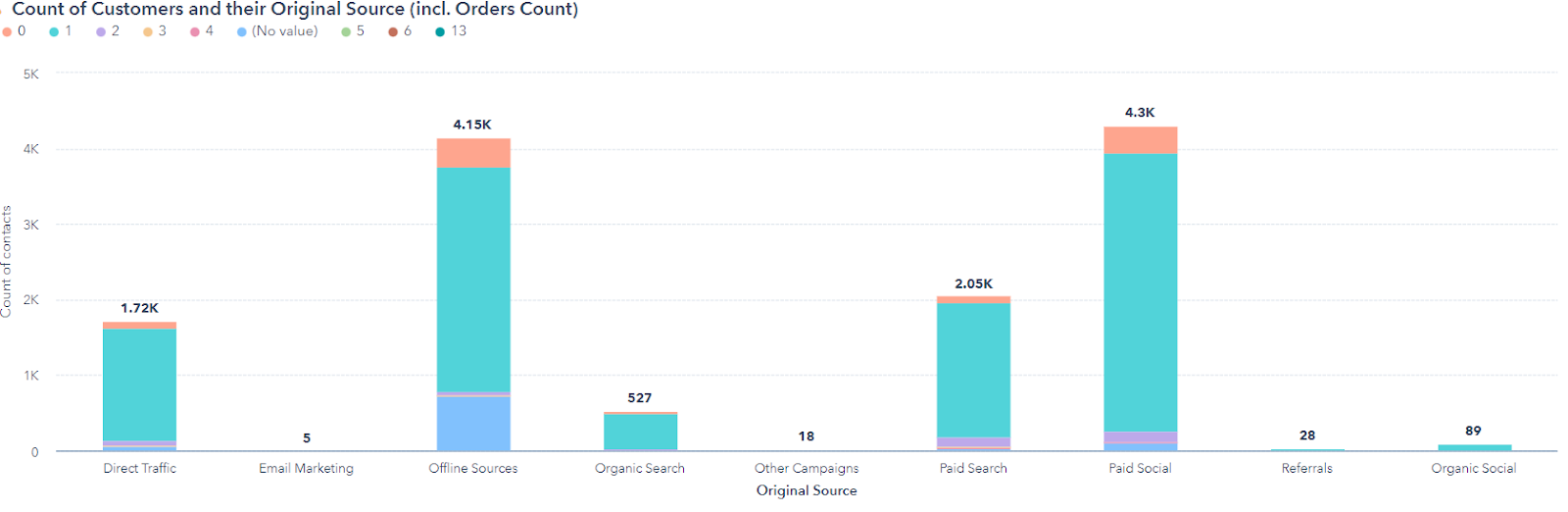Click the '6' legend marker
The width and height of the screenshot is (1568, 512).
pyautogui.click(x=393, y=31)
